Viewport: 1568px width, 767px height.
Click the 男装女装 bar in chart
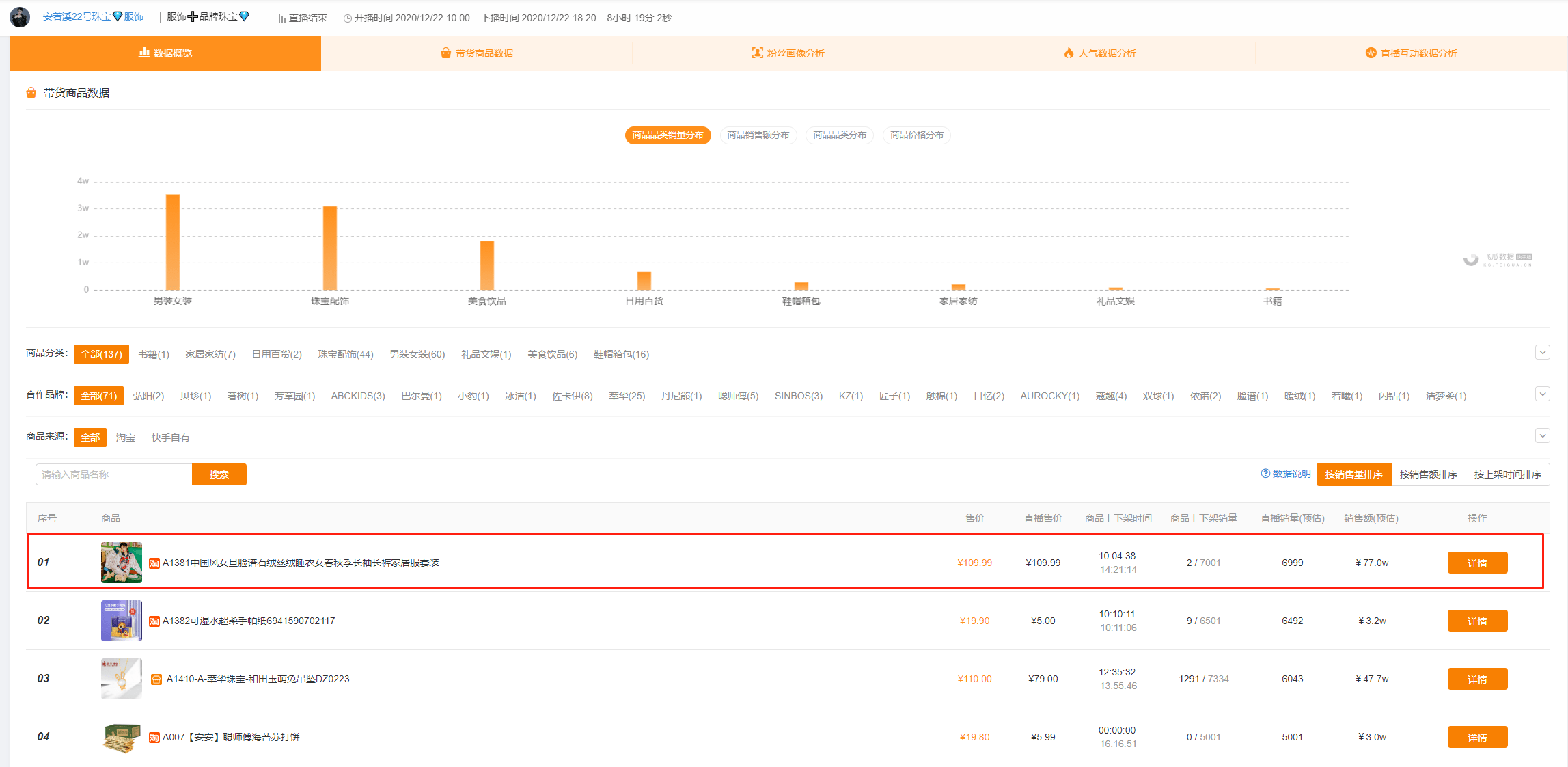pos(173,242)
